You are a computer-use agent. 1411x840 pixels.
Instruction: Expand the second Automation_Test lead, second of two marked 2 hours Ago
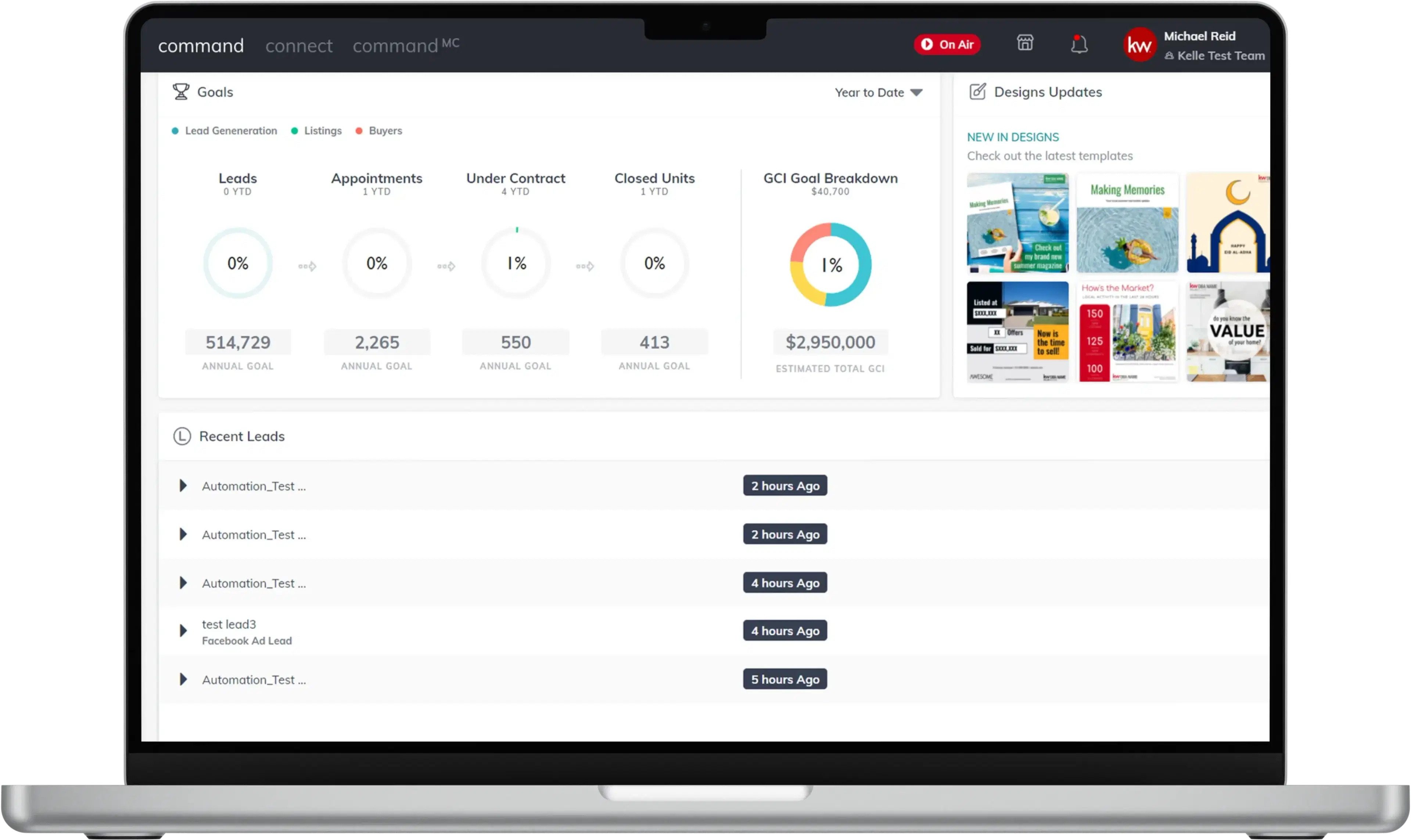click(183, 534)
